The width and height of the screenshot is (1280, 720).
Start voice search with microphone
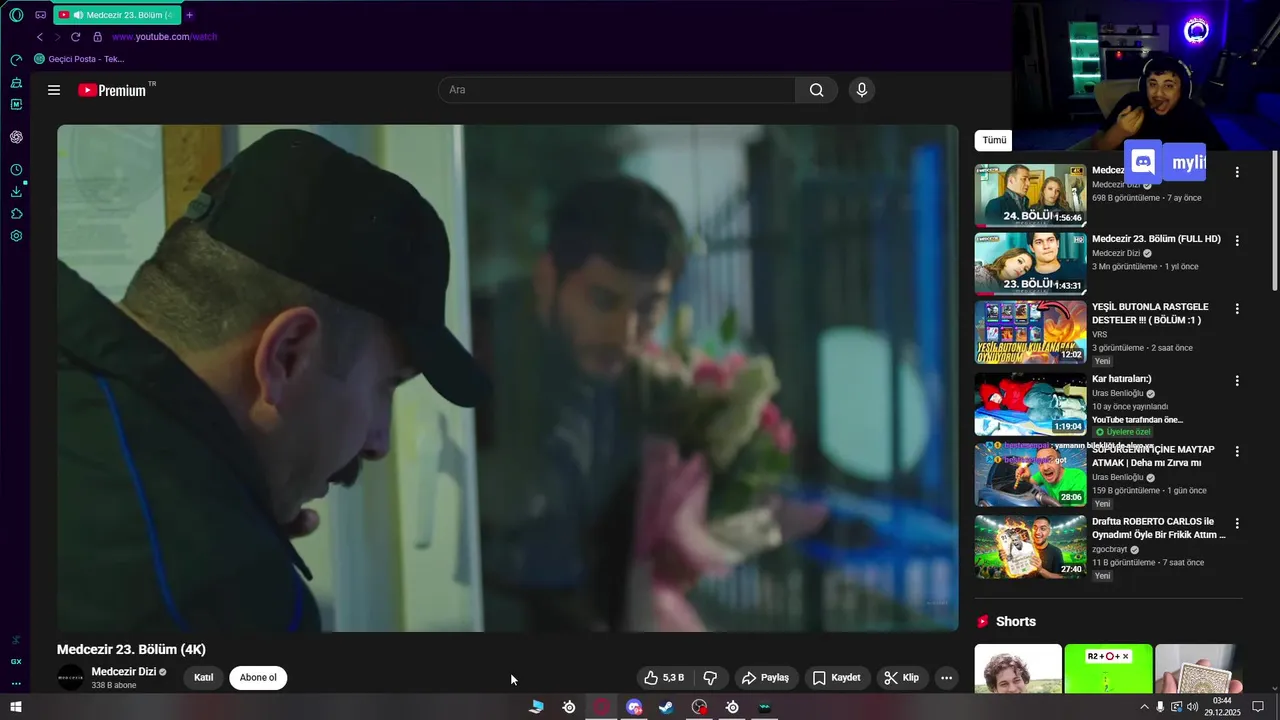862,90
